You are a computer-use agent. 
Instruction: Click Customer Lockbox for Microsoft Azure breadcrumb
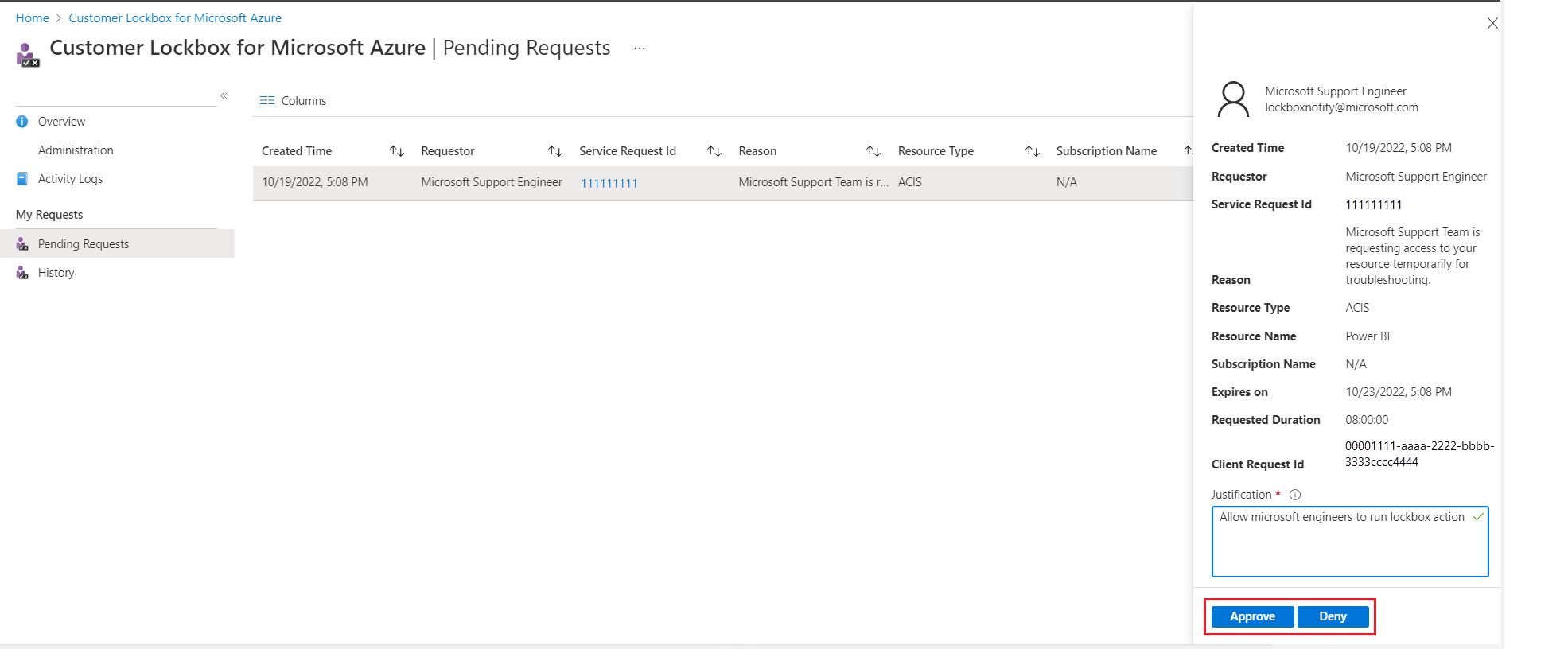coord(175,17)
